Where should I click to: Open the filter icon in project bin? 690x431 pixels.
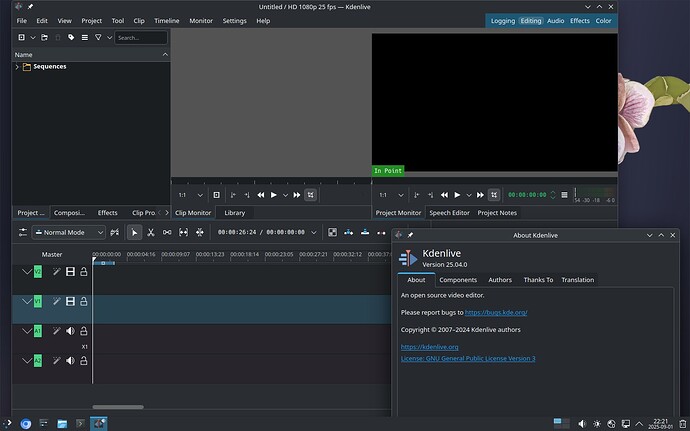click(98, 37)
